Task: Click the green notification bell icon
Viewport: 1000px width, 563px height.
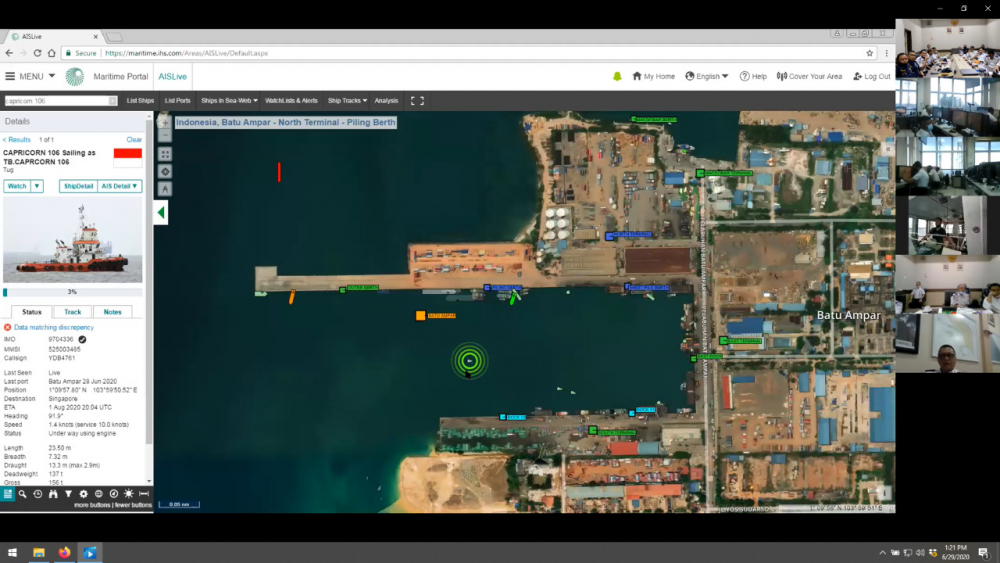Action: (617, 77)
